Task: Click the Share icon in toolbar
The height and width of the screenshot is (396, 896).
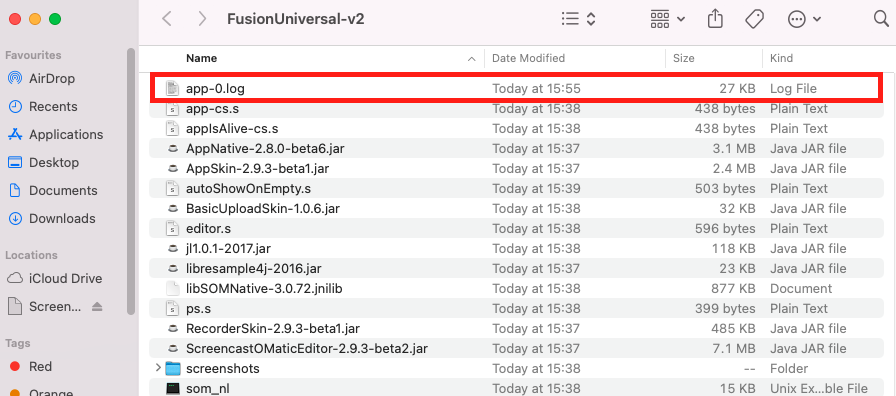Action: click(715, 19)
